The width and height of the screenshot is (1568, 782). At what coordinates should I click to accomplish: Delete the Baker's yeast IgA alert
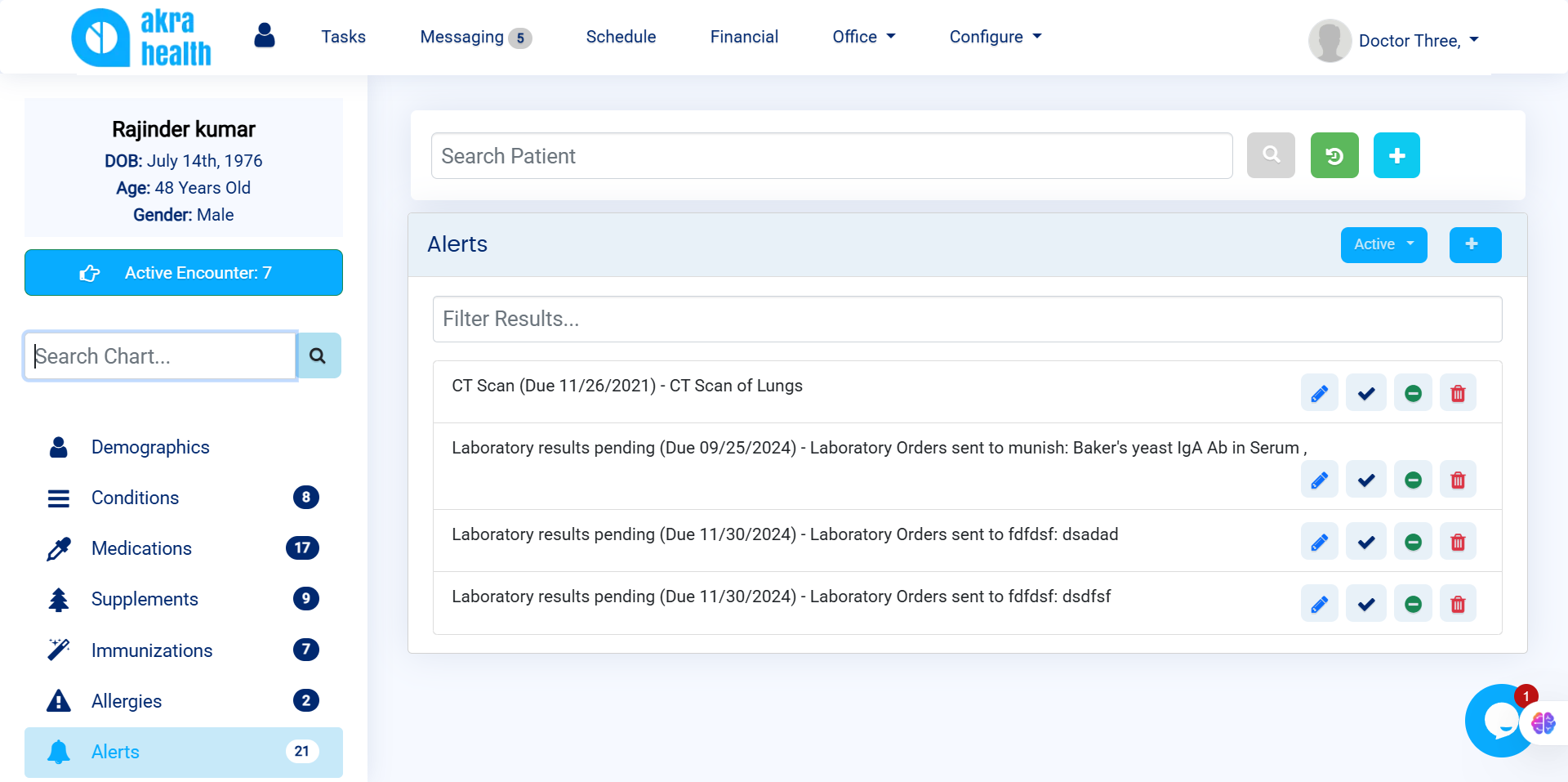point(1458,480)
